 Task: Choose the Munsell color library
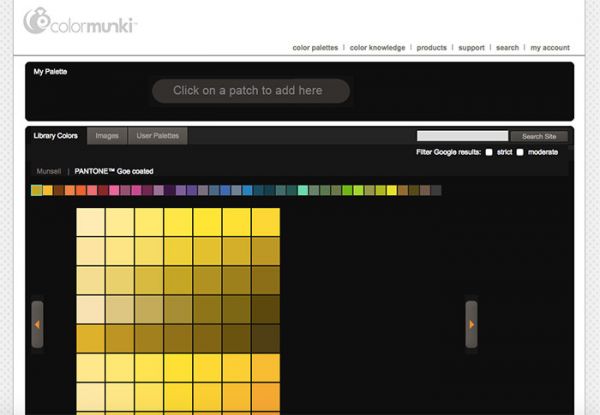point(49,171)
